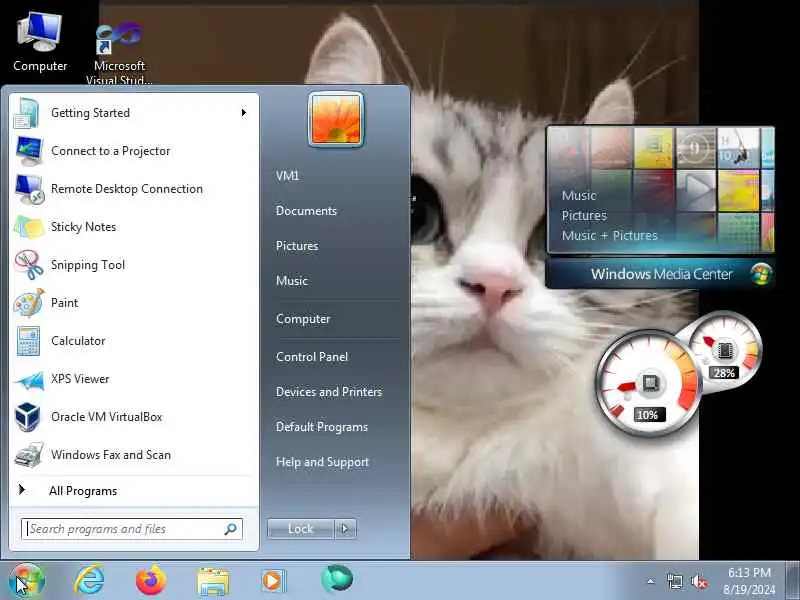Open Documents from Start menu
The height and width of the screenshot is (600, 800).
[306, 211]
